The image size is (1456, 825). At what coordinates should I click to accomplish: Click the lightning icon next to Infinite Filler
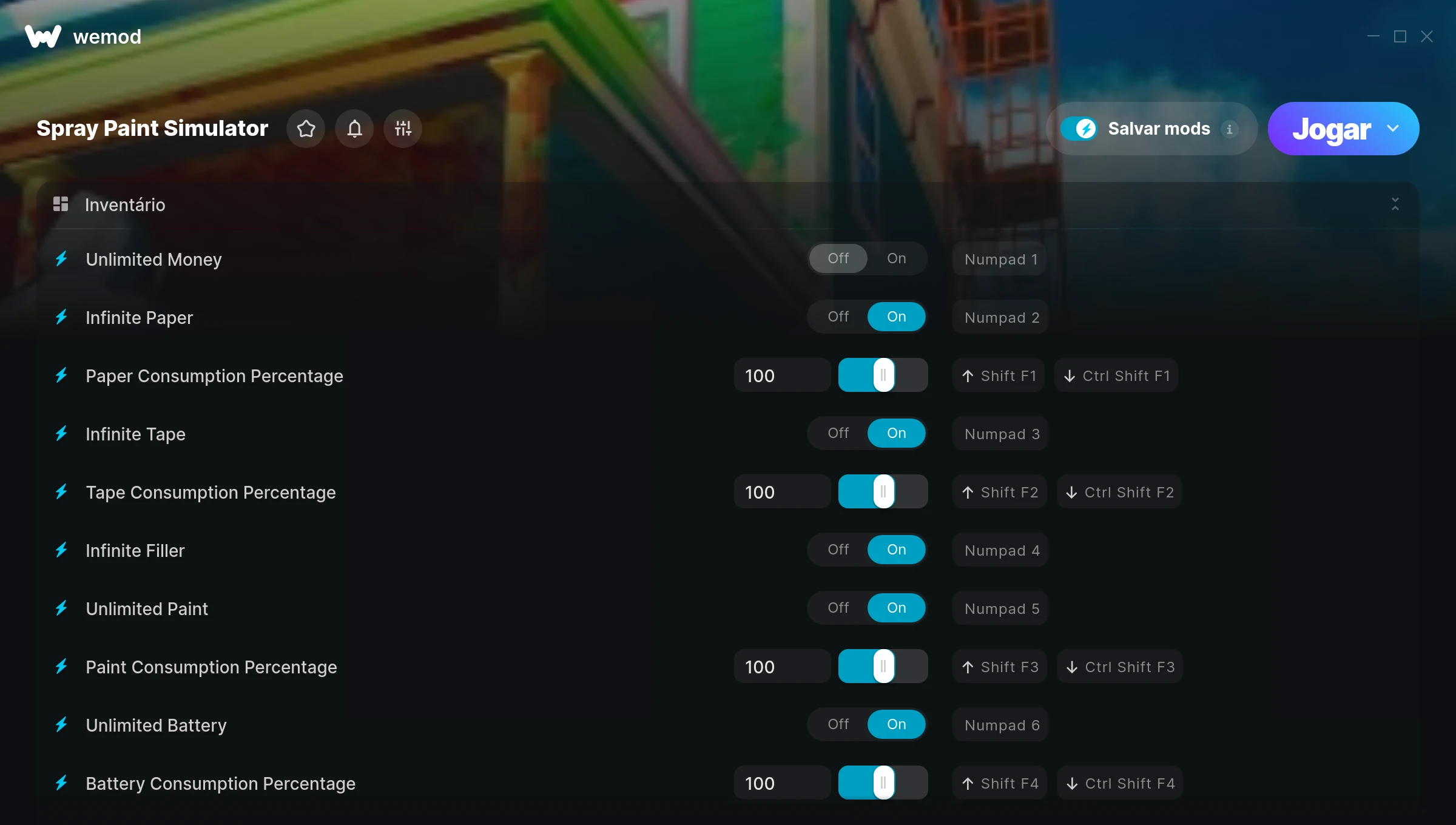click(61, 550)
